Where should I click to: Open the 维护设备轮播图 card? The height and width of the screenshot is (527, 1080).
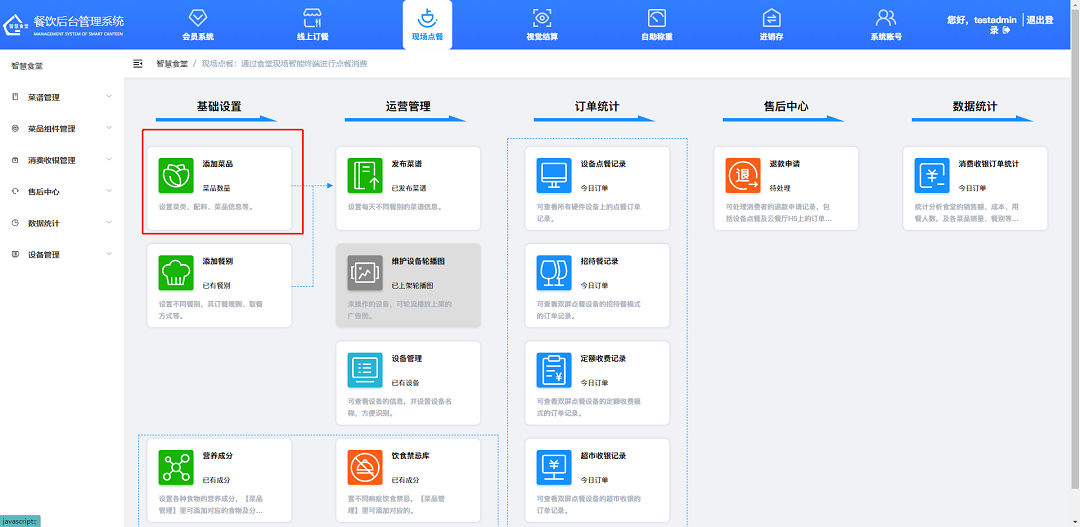click(x=408, y=285)
